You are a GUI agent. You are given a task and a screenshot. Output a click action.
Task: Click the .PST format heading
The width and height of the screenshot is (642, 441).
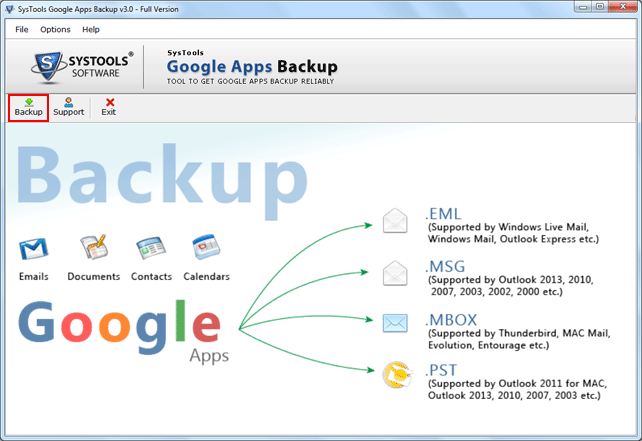click(441, 370)
